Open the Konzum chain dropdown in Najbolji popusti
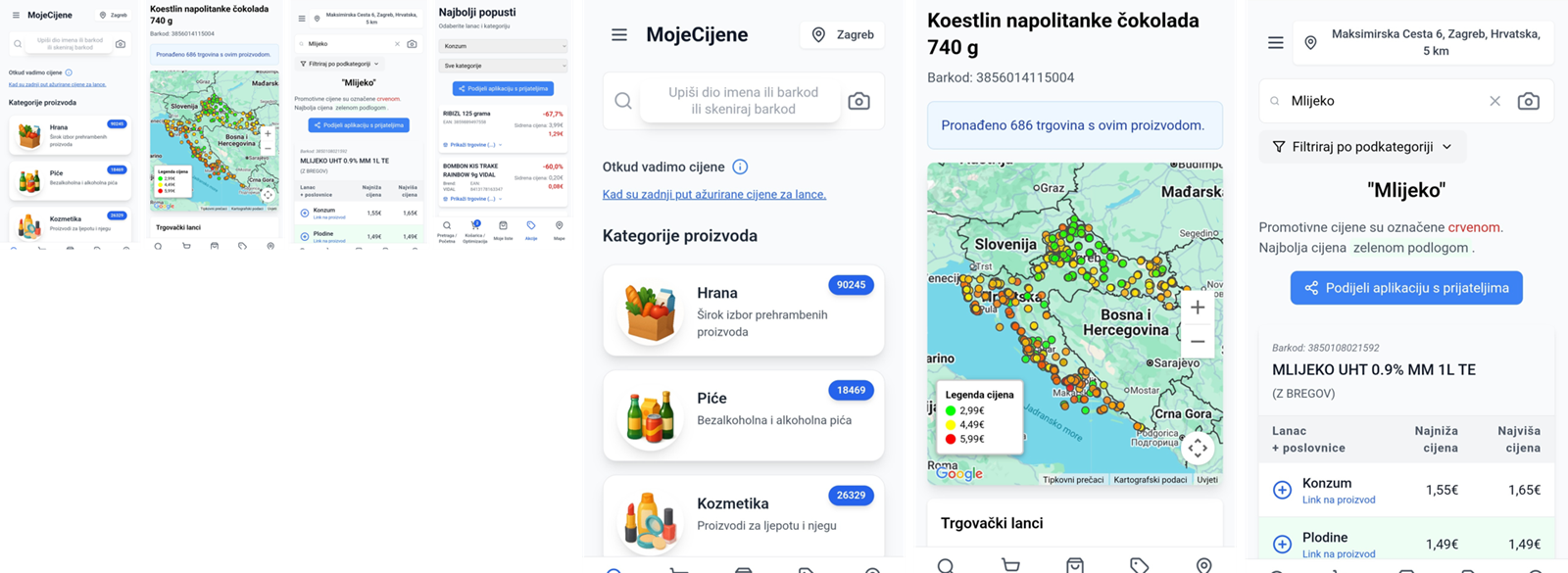The width and height of the screenshot is (1568, 573). coord(503,46)
